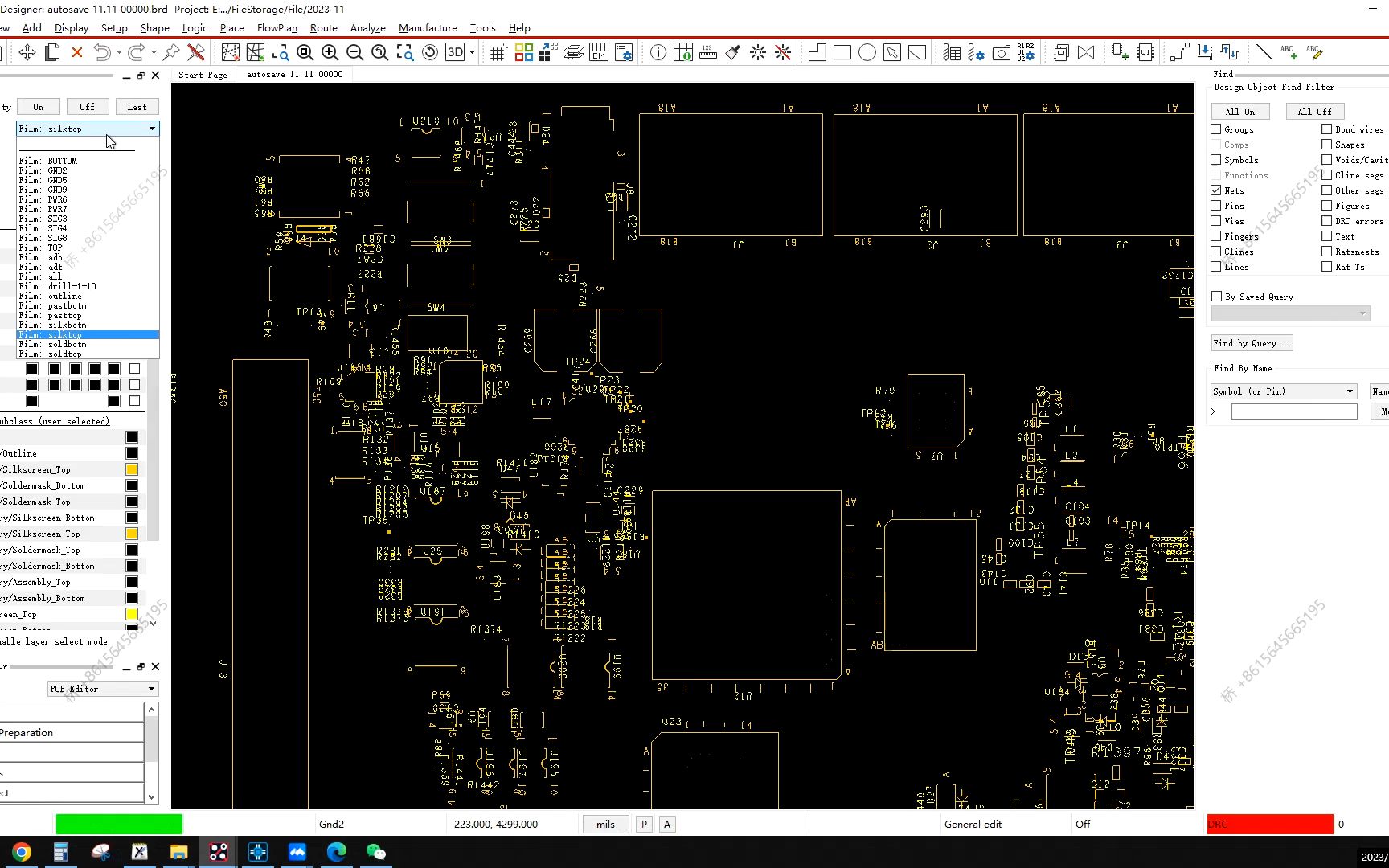The height and width of the screenshot is (868, 1389).
Task: Click the /Silkscreen_Top orange color swatch
Action: pos(132,469)
